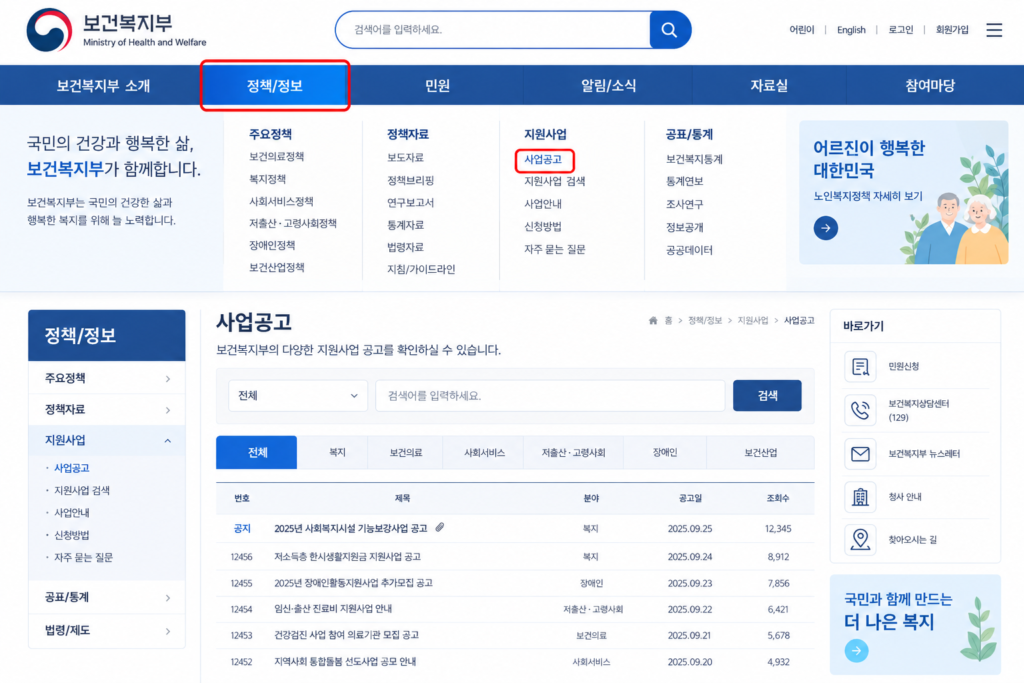Image resolution: width=1024 pixels, height=683 pixels.
Task: Click the arrow on 더 나은 복지 banner
Action: pos(856,650)
